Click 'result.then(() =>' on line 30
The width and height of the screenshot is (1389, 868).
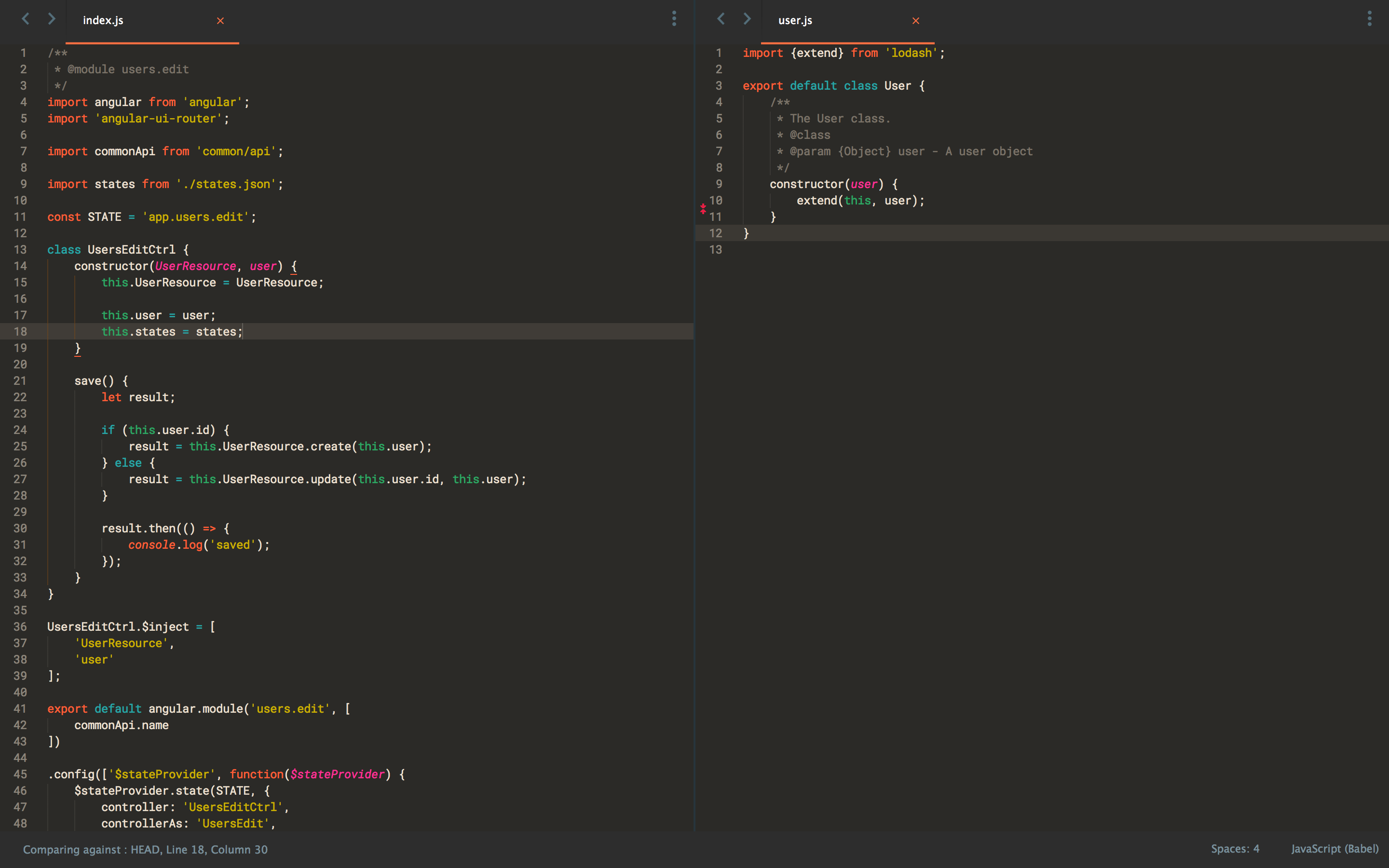[x=159, y=529]
